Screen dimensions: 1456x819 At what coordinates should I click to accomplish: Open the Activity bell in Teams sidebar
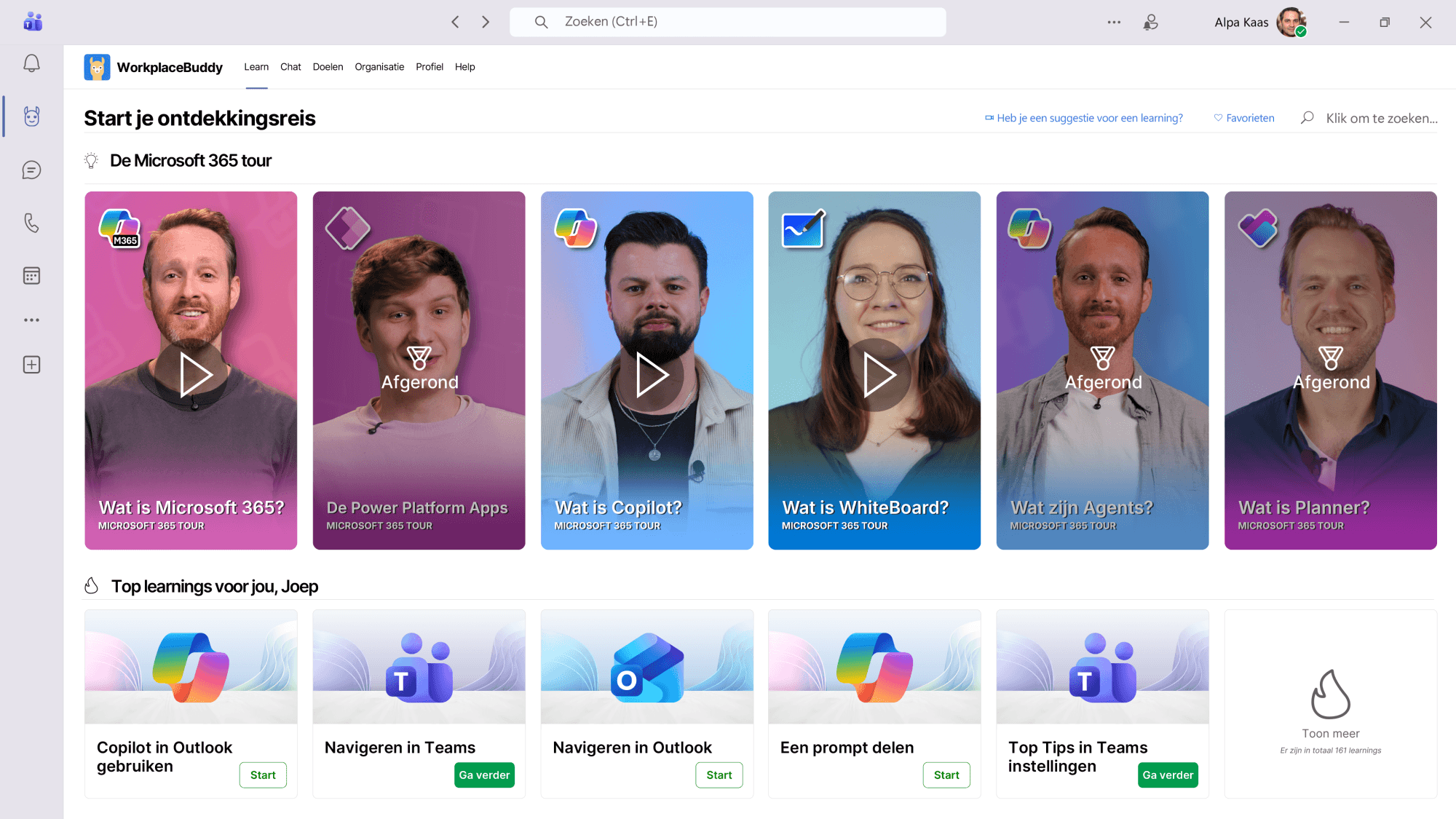coord(31,63)
